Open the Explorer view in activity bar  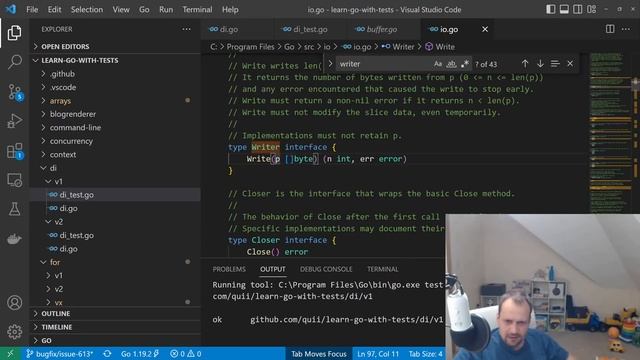point(14,33)
